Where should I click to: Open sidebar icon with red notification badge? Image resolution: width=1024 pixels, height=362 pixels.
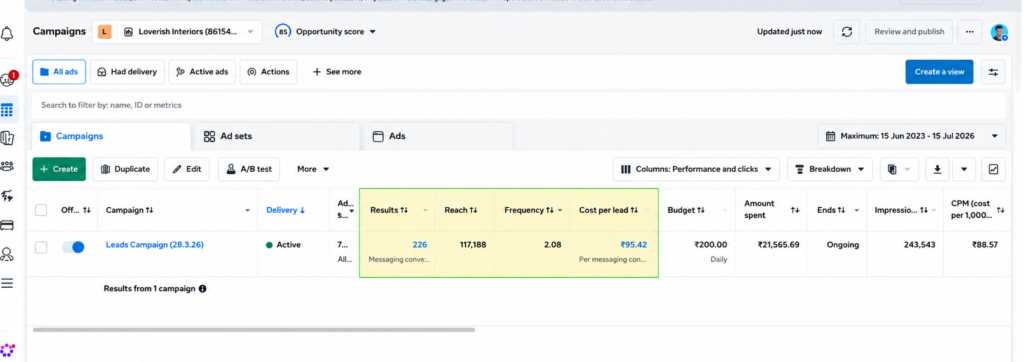(x=8, y=80)
